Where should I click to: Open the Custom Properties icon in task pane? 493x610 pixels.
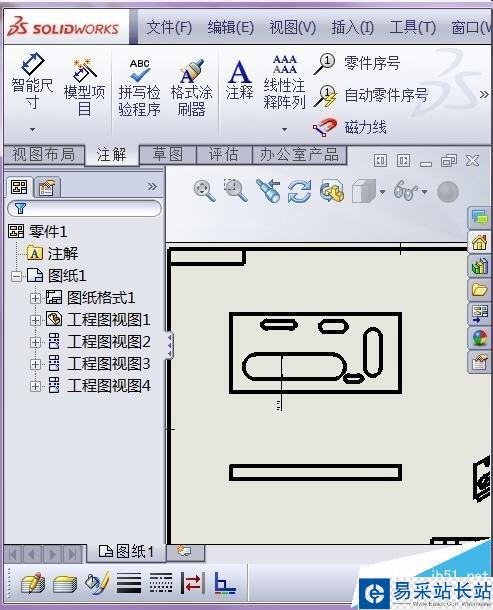click(x=479, y=362)
